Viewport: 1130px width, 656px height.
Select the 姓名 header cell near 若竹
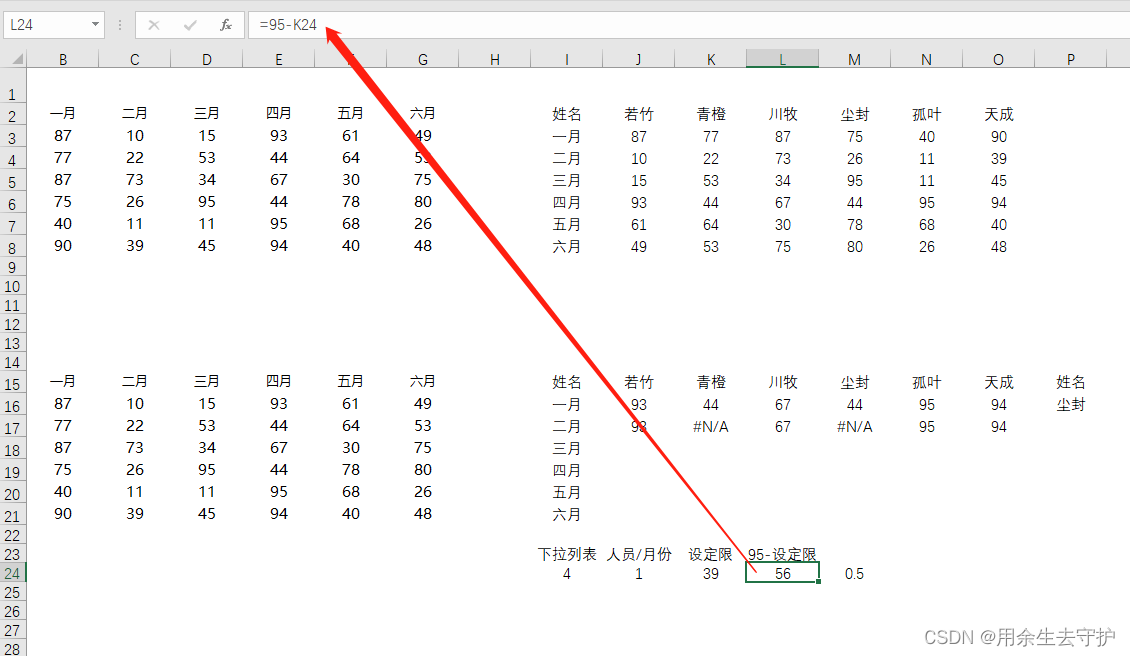click(567, 113)
